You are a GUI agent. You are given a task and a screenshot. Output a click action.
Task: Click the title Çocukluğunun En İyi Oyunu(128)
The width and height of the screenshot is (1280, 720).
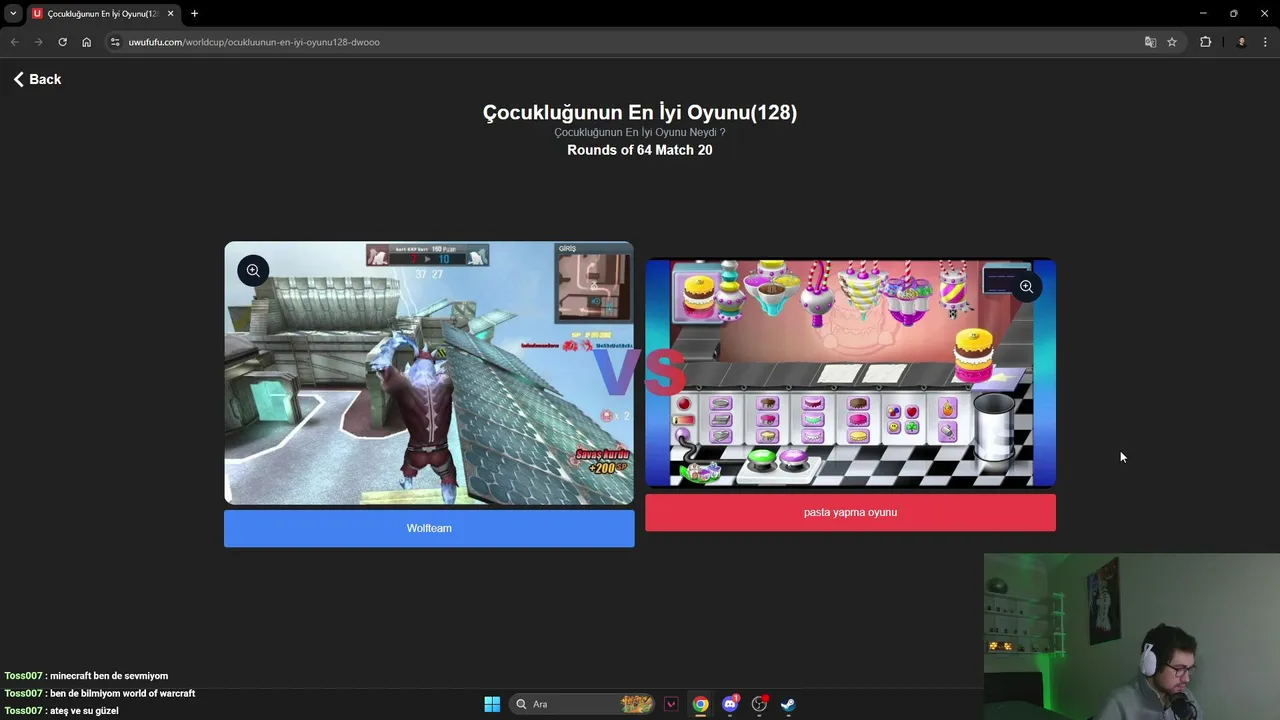(640, 112)
